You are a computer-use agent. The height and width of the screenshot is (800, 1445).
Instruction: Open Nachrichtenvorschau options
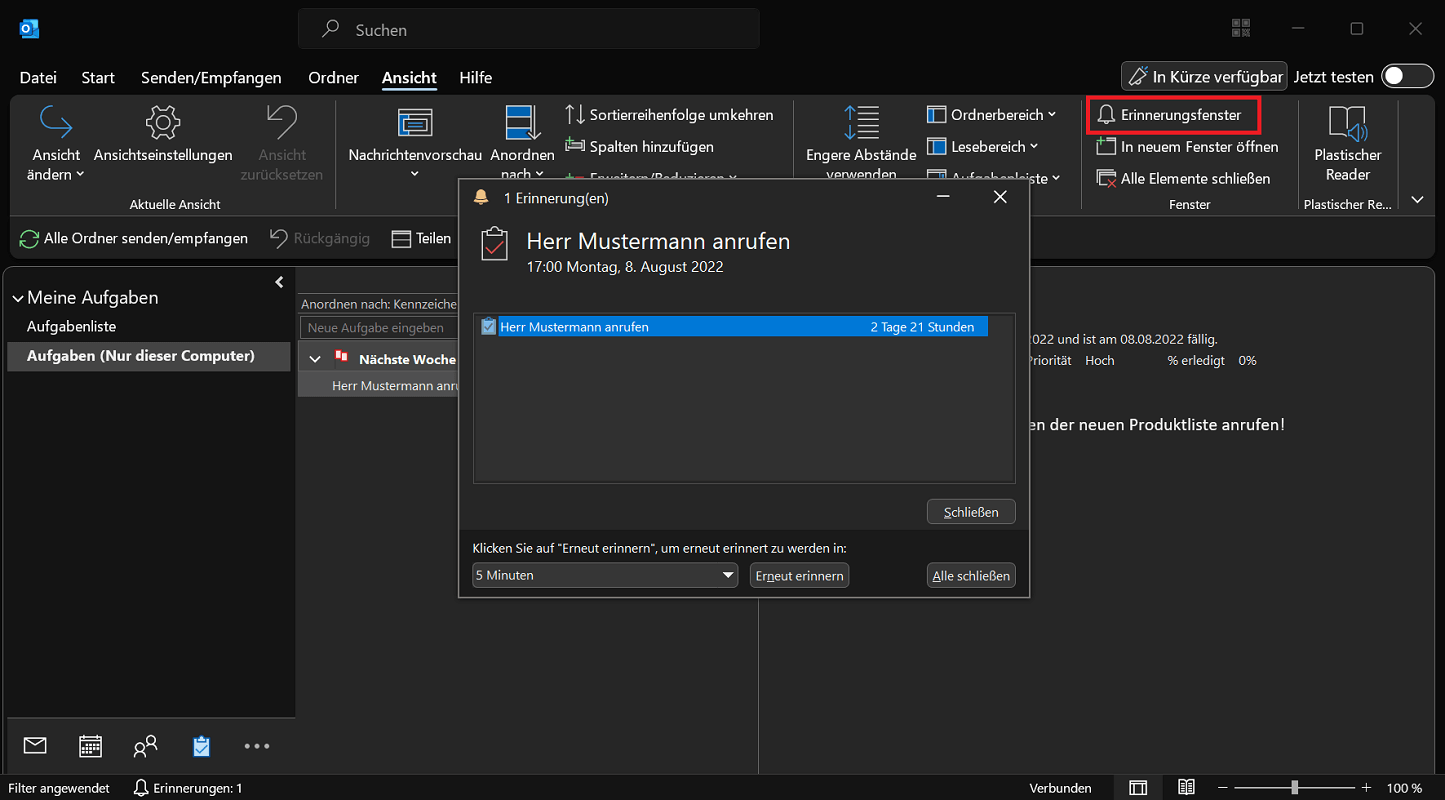click(415, 144)
